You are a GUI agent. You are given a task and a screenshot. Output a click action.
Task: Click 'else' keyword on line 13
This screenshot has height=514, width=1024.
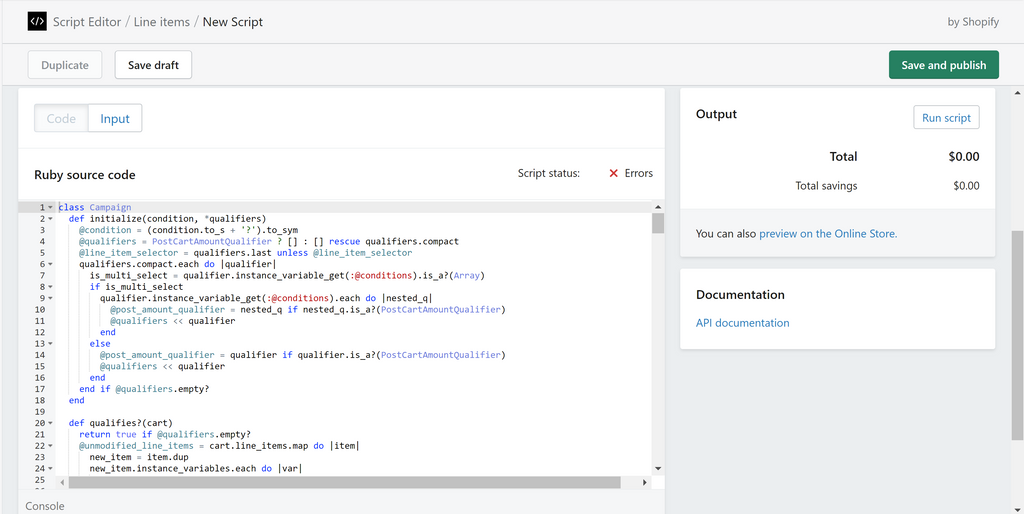pyautogui.click(x=100, y=344)
